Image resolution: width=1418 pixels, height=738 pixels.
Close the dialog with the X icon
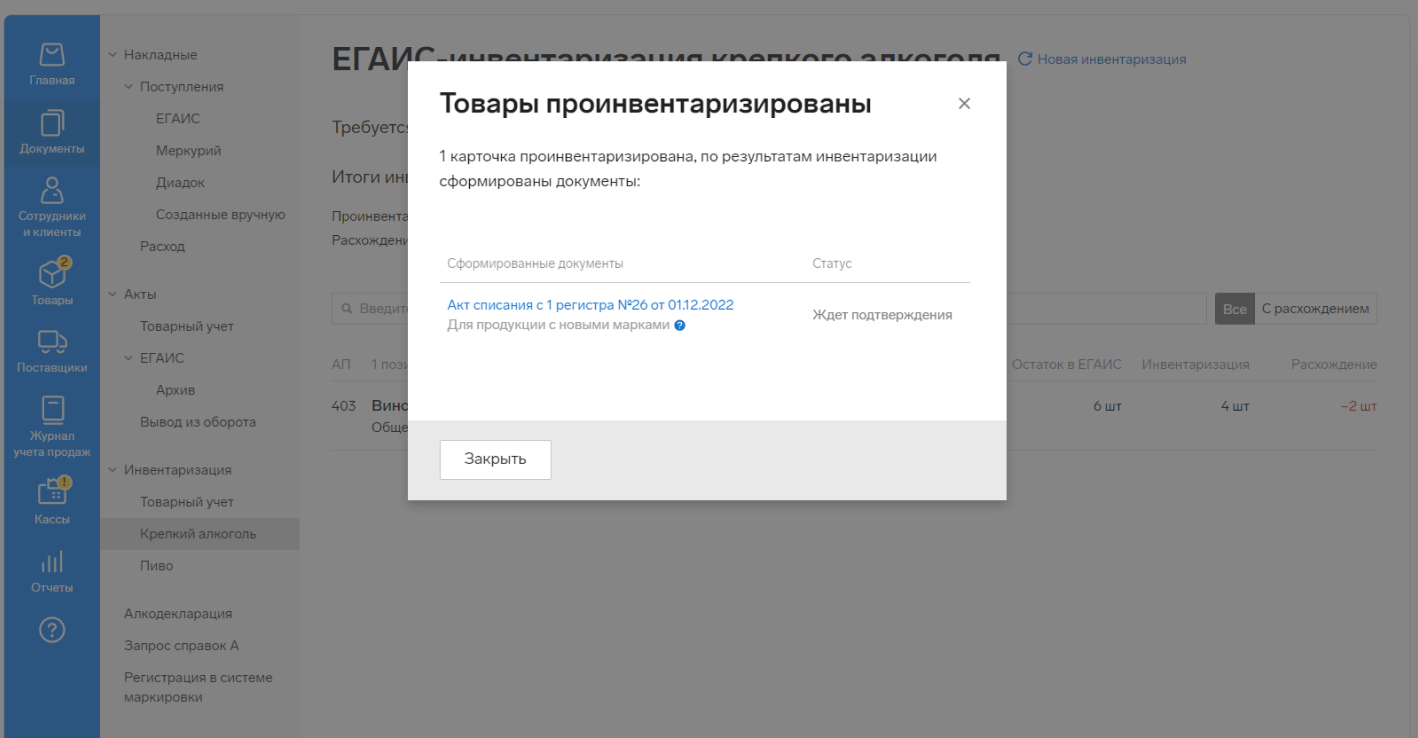click(x=964, y=104)
